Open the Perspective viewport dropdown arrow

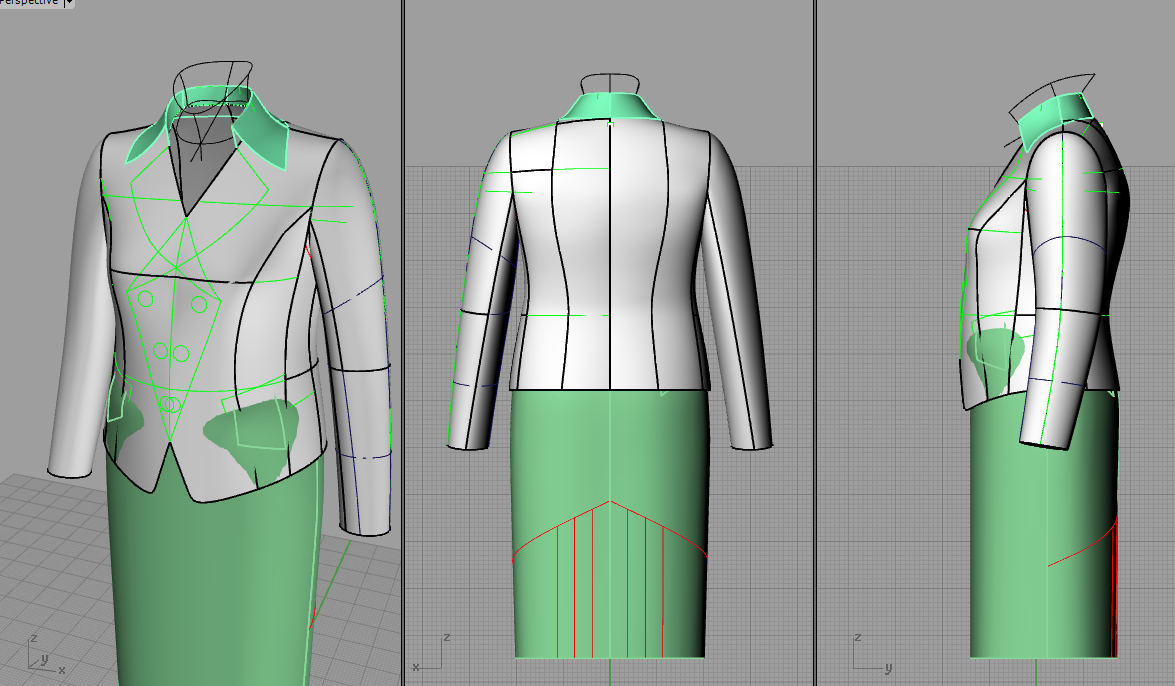pyautogui.click(x=69, y=3)
